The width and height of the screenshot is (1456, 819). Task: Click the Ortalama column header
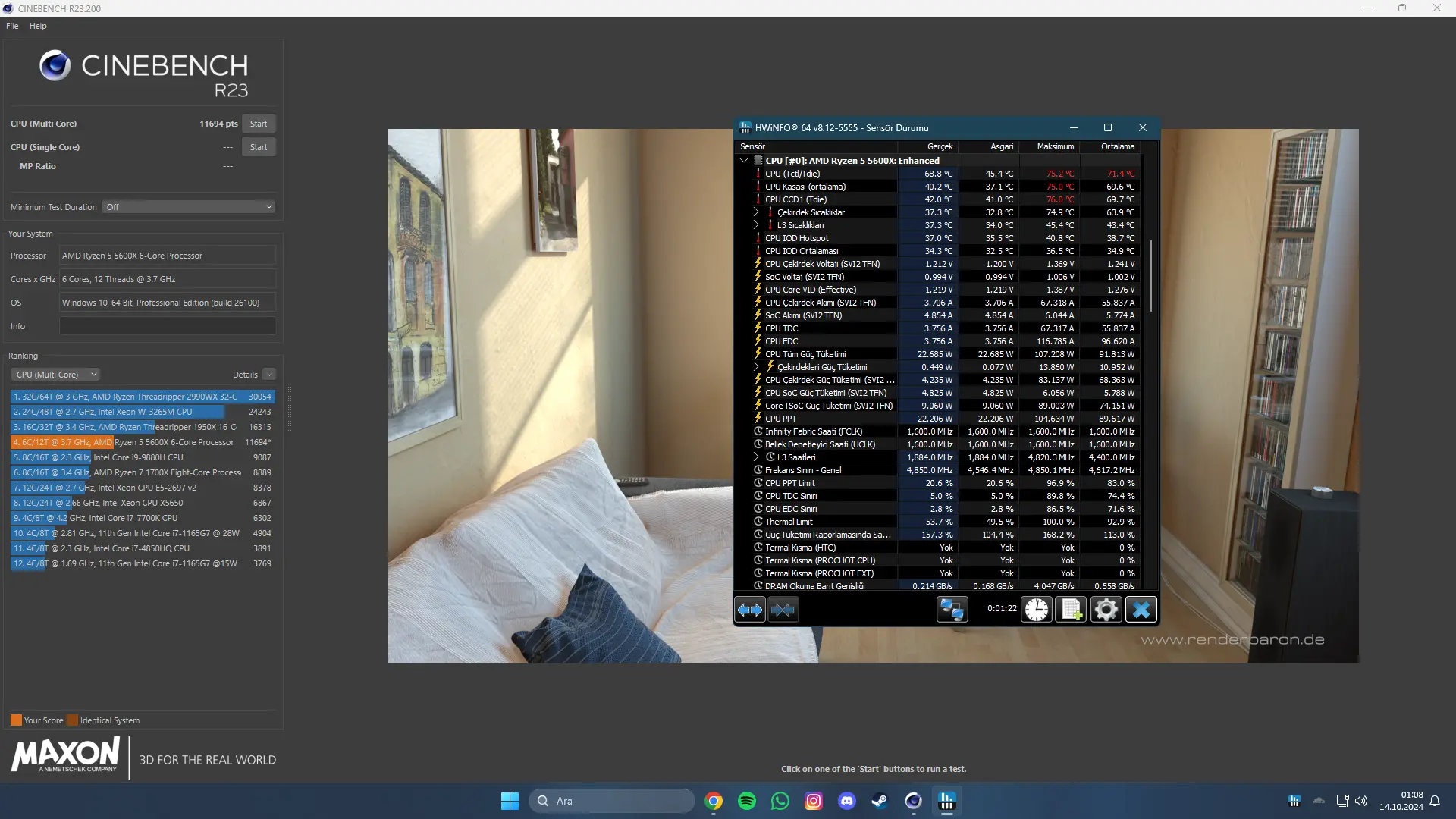point(1110,146)
